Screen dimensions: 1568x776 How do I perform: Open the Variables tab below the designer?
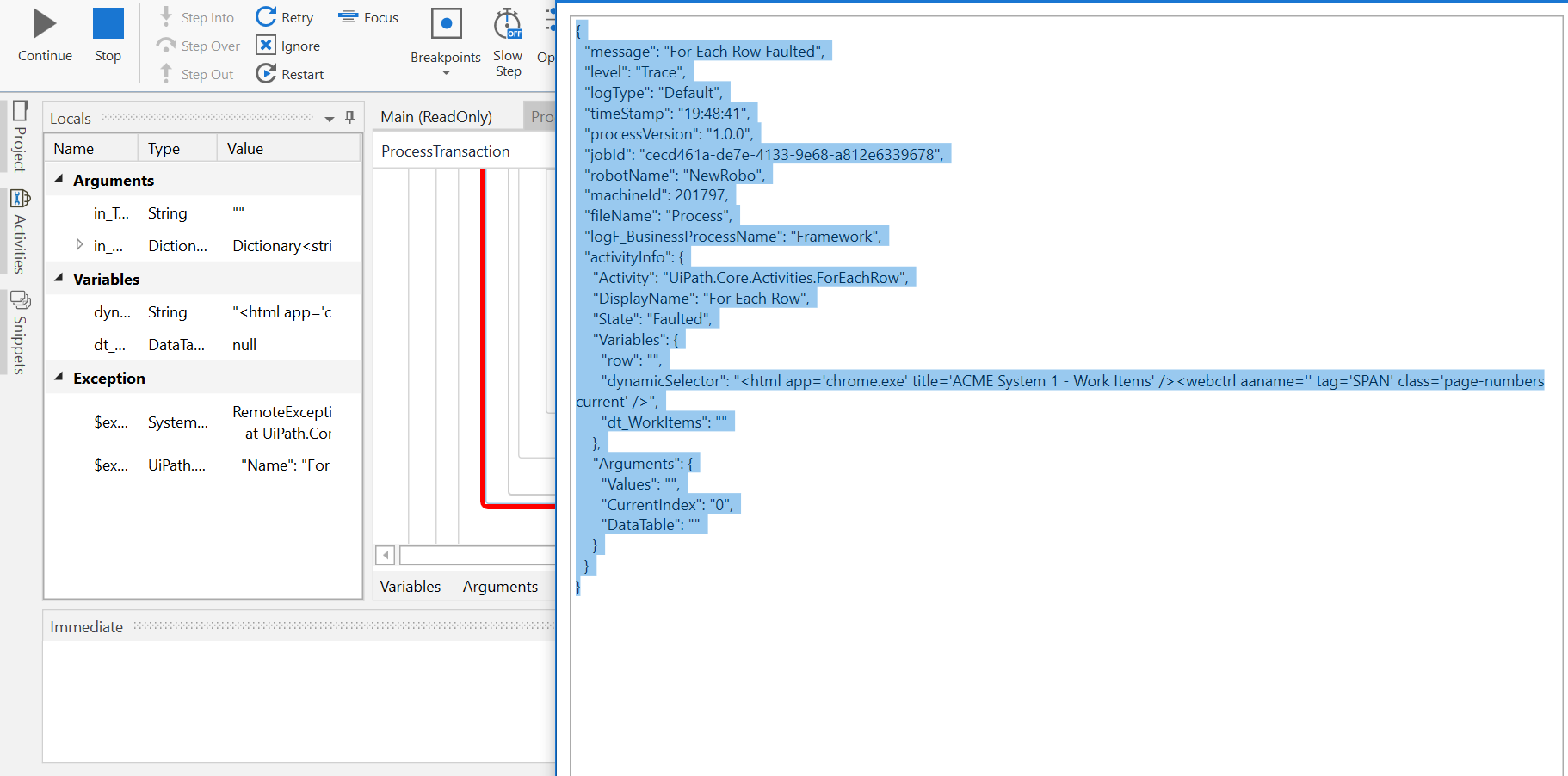pos(411,586)
